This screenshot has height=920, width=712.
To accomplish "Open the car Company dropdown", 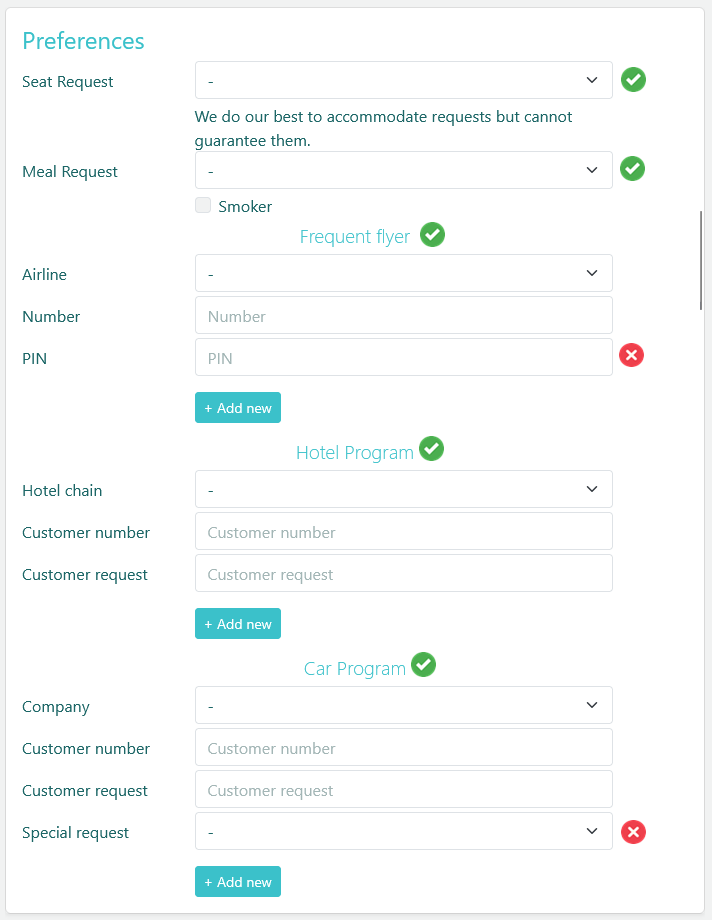I will tap(403, 705).
